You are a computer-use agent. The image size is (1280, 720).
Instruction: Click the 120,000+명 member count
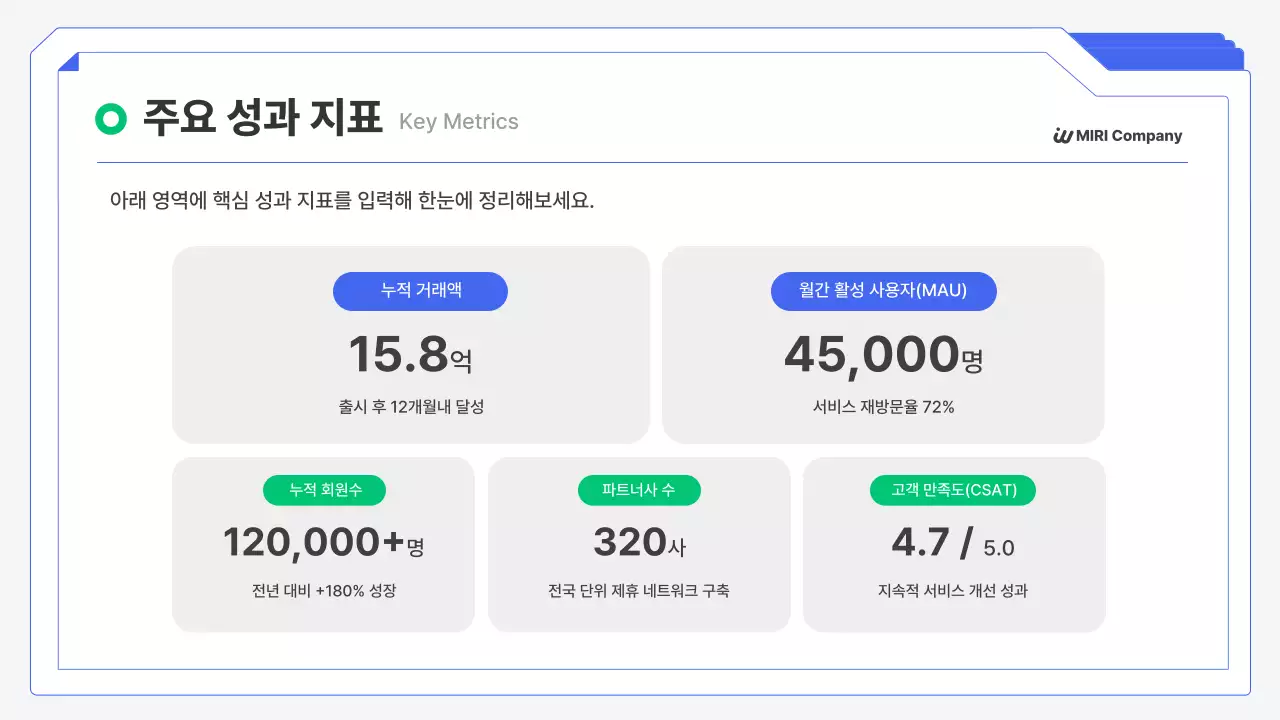[x=322, y=544]
